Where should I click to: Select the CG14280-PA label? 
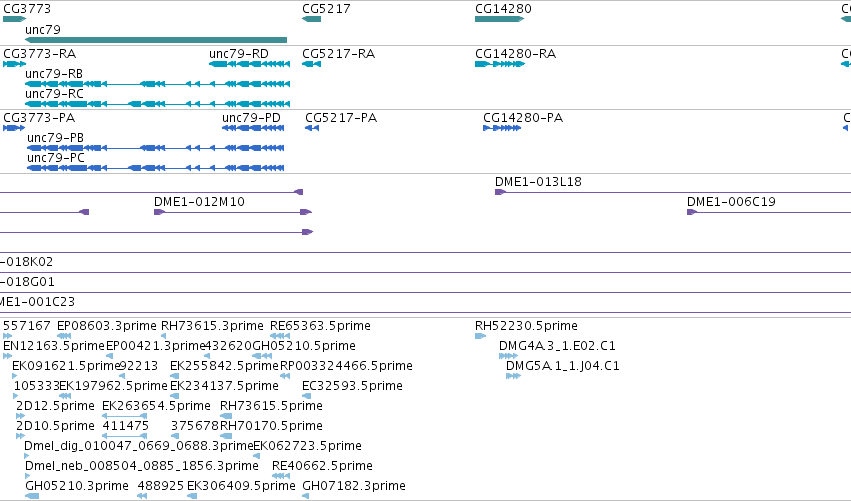[x=523, y=118]
